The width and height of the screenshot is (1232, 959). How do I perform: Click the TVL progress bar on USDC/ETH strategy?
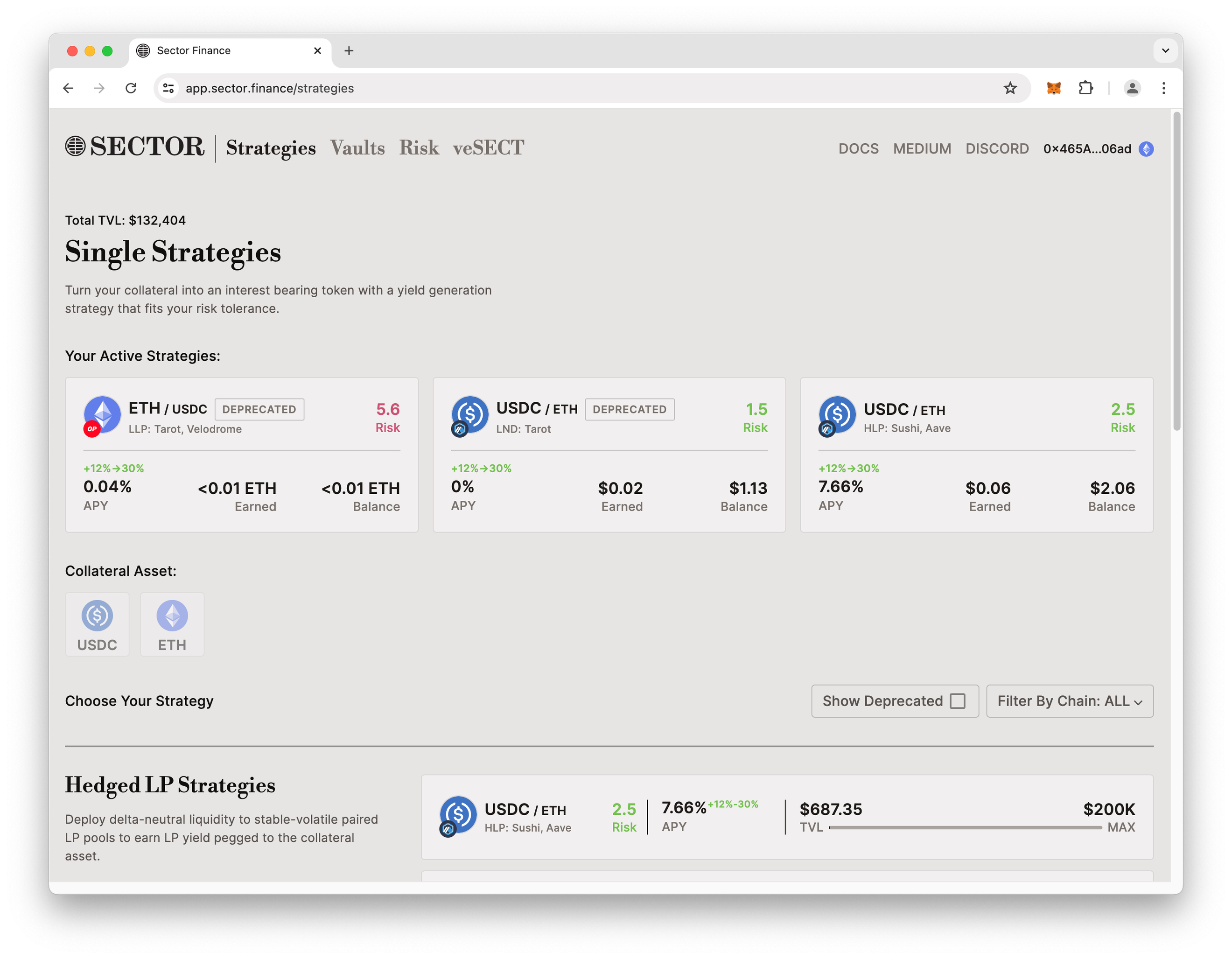click(965, 827)
